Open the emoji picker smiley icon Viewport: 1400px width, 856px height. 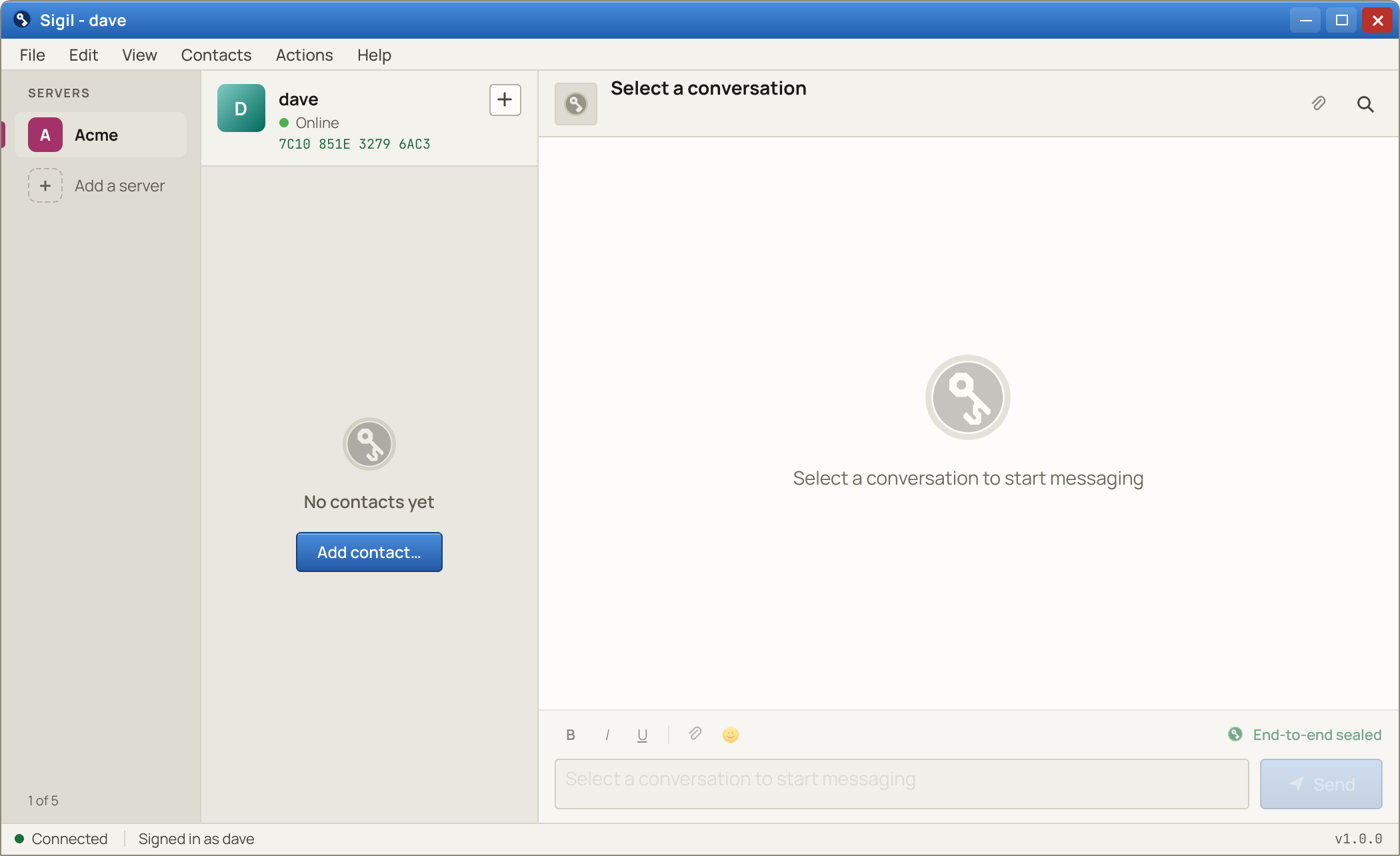[731, 735]
